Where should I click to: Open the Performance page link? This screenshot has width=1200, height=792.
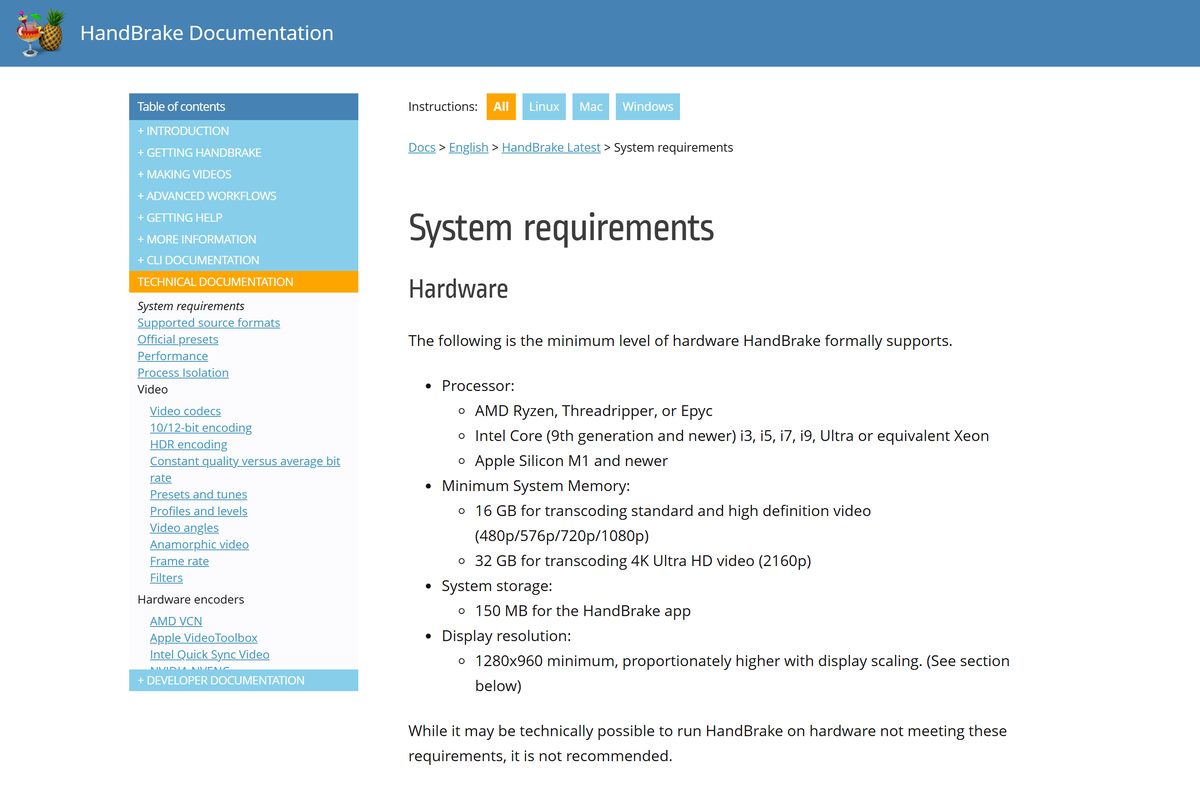coord(173,356)
